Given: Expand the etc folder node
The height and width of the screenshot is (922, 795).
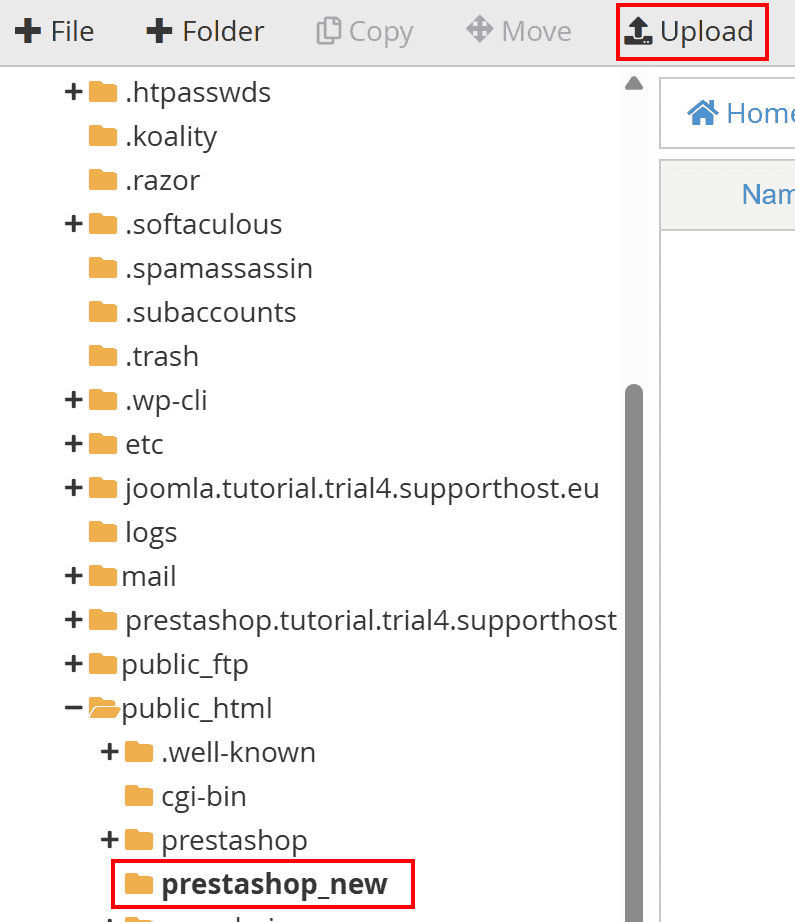Looking at the screenshot, I should [x=73, y=443].
